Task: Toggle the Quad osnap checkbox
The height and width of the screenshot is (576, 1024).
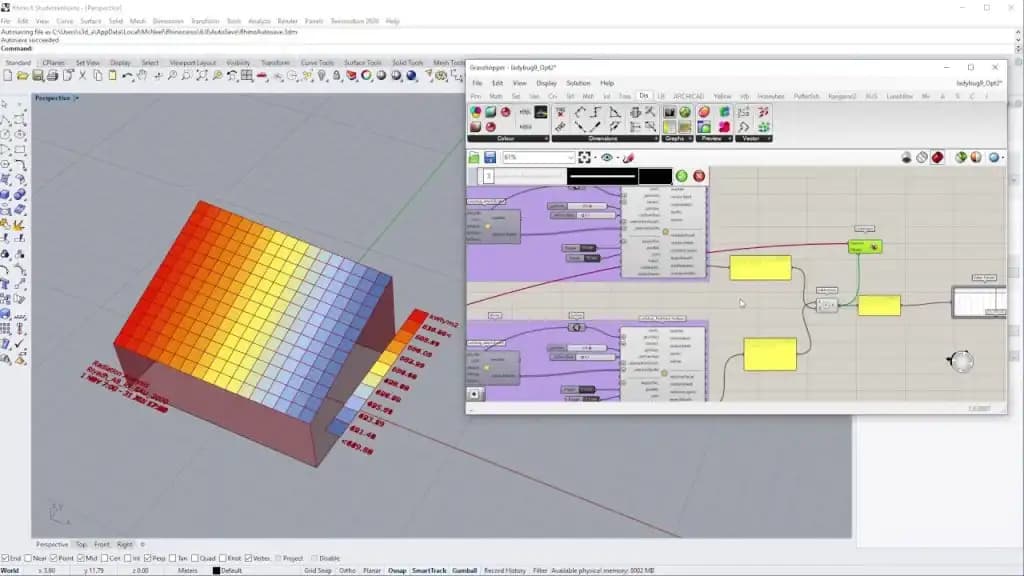Action: [195, 558]
